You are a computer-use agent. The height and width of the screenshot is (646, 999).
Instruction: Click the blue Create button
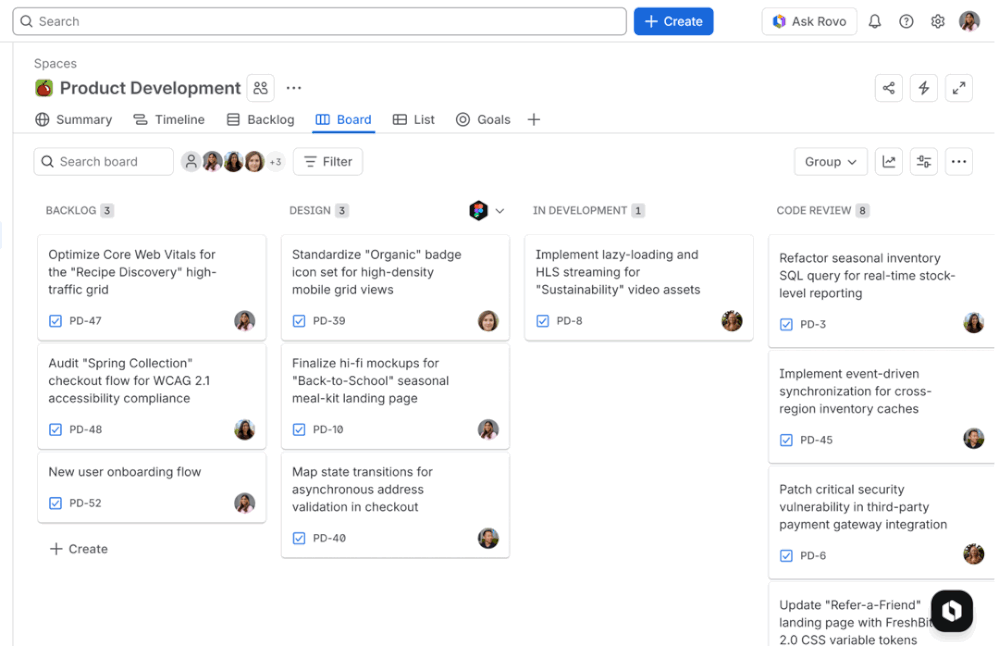[x=673, y=21]
